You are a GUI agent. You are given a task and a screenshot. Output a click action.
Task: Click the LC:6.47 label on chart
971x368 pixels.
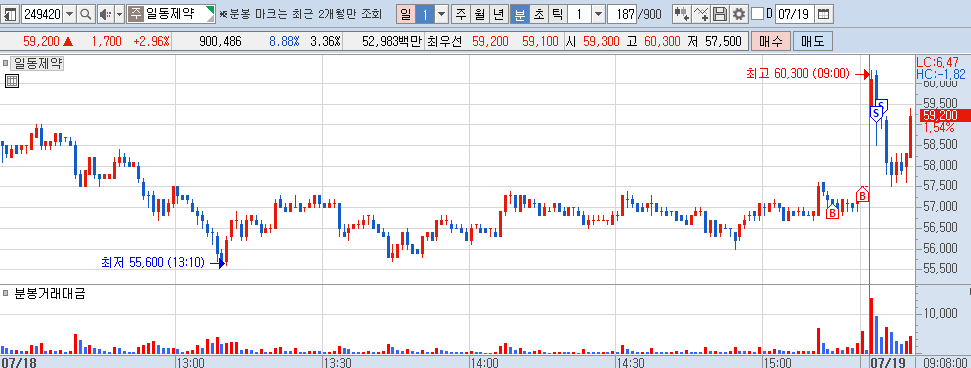point(937,62)
